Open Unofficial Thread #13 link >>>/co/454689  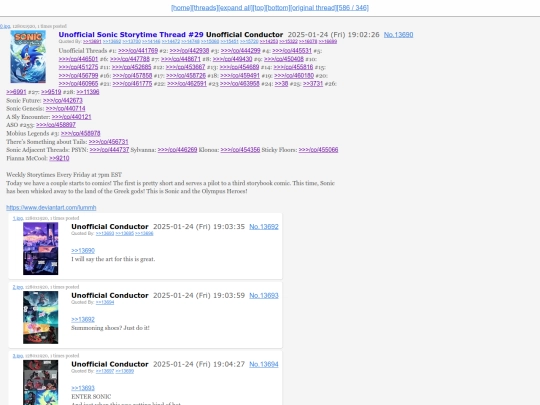pos(239,67)
